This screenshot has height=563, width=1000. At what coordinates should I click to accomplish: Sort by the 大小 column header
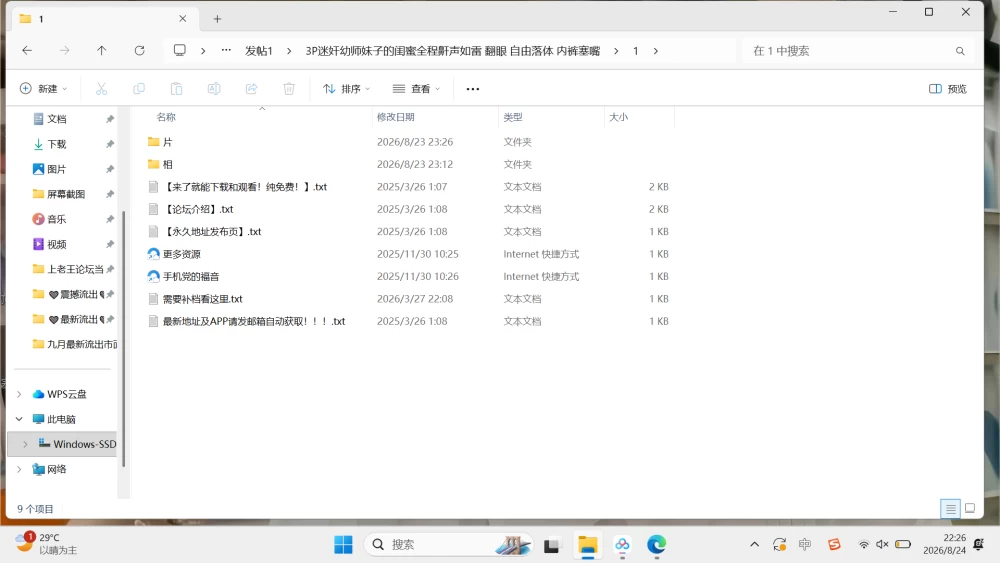(x=619, y=117)
